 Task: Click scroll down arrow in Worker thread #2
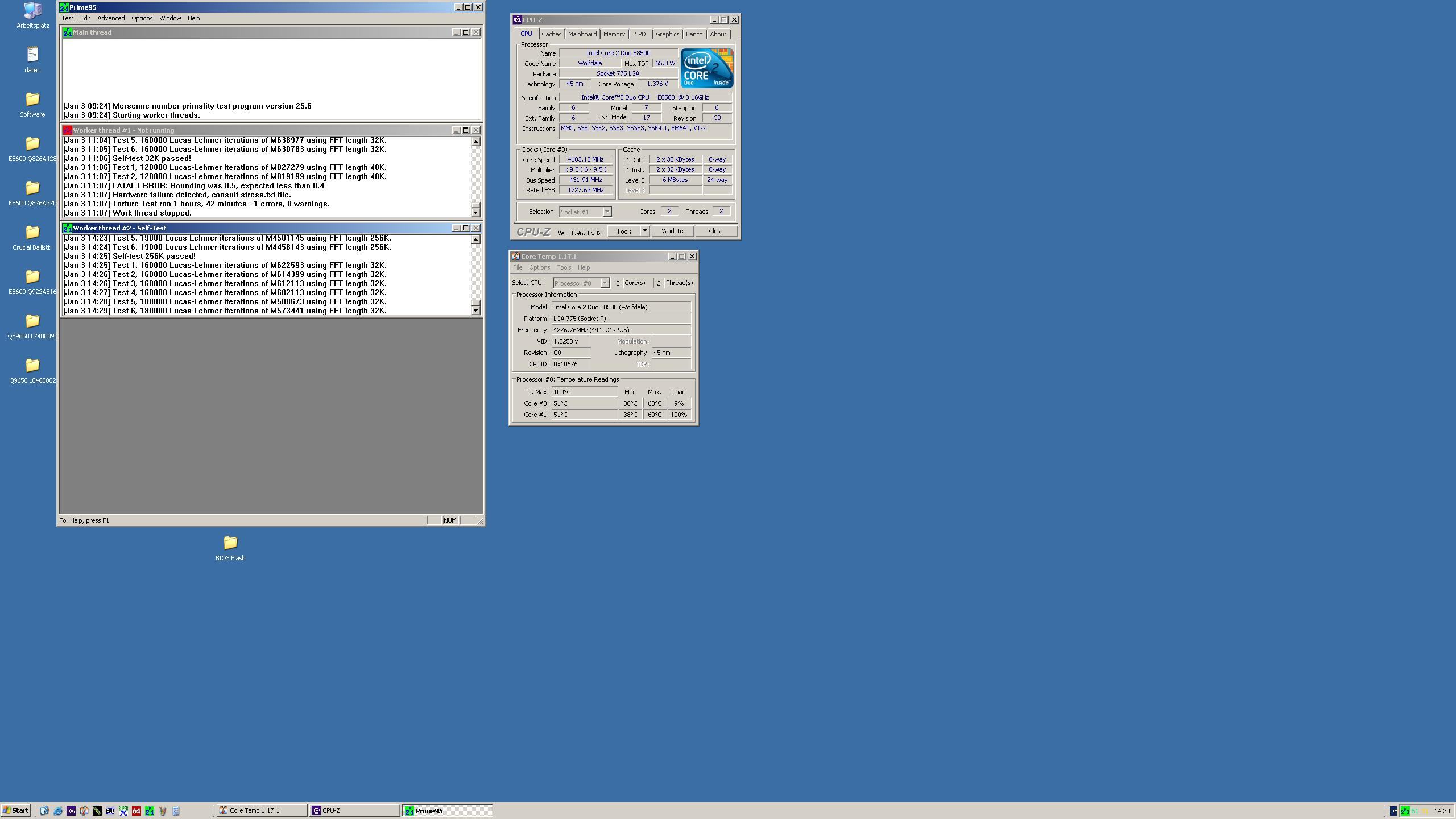[476, 310]
